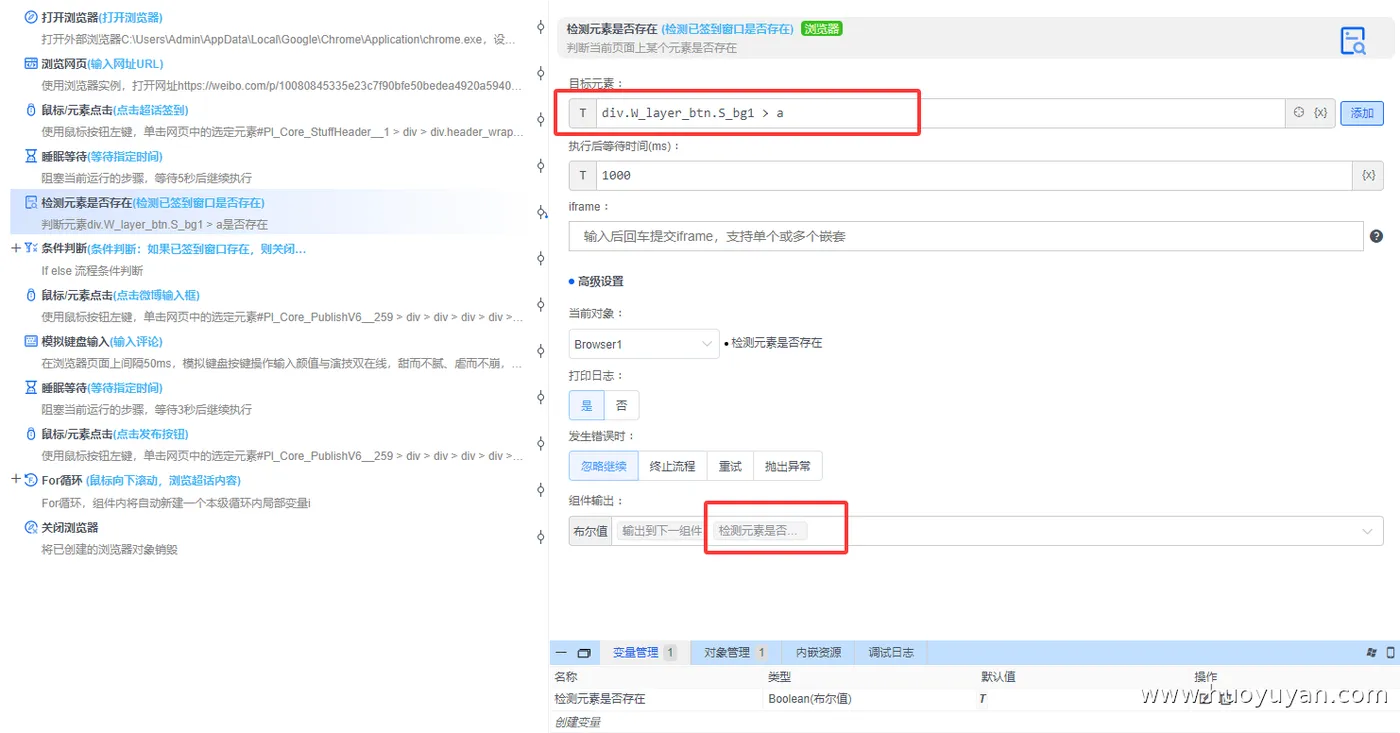
Task: Click mouse icon of 点击发布按钮 step
Action: (31, 434)
